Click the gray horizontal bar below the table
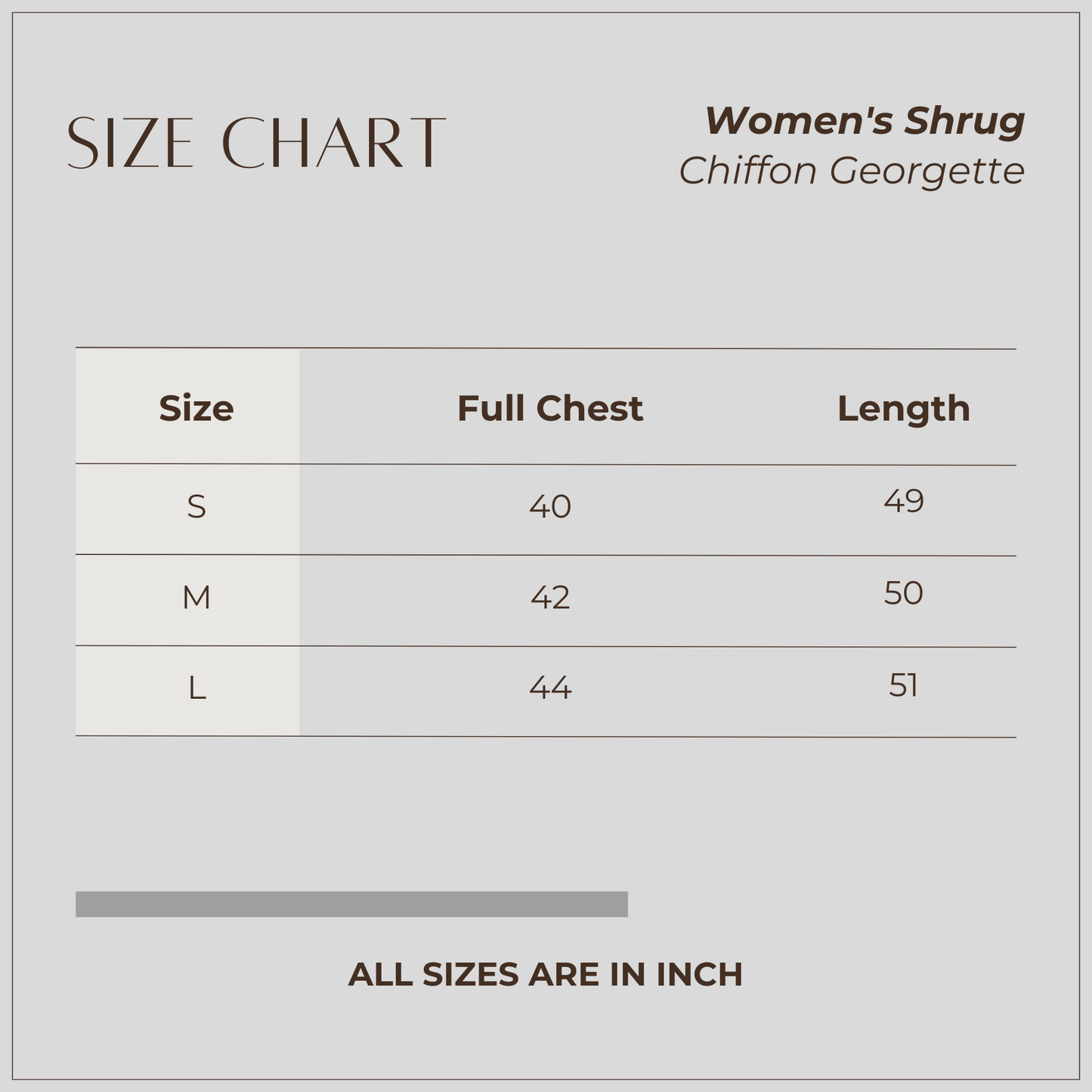This screenshot has width=1092, height=1092. point(351,904)
